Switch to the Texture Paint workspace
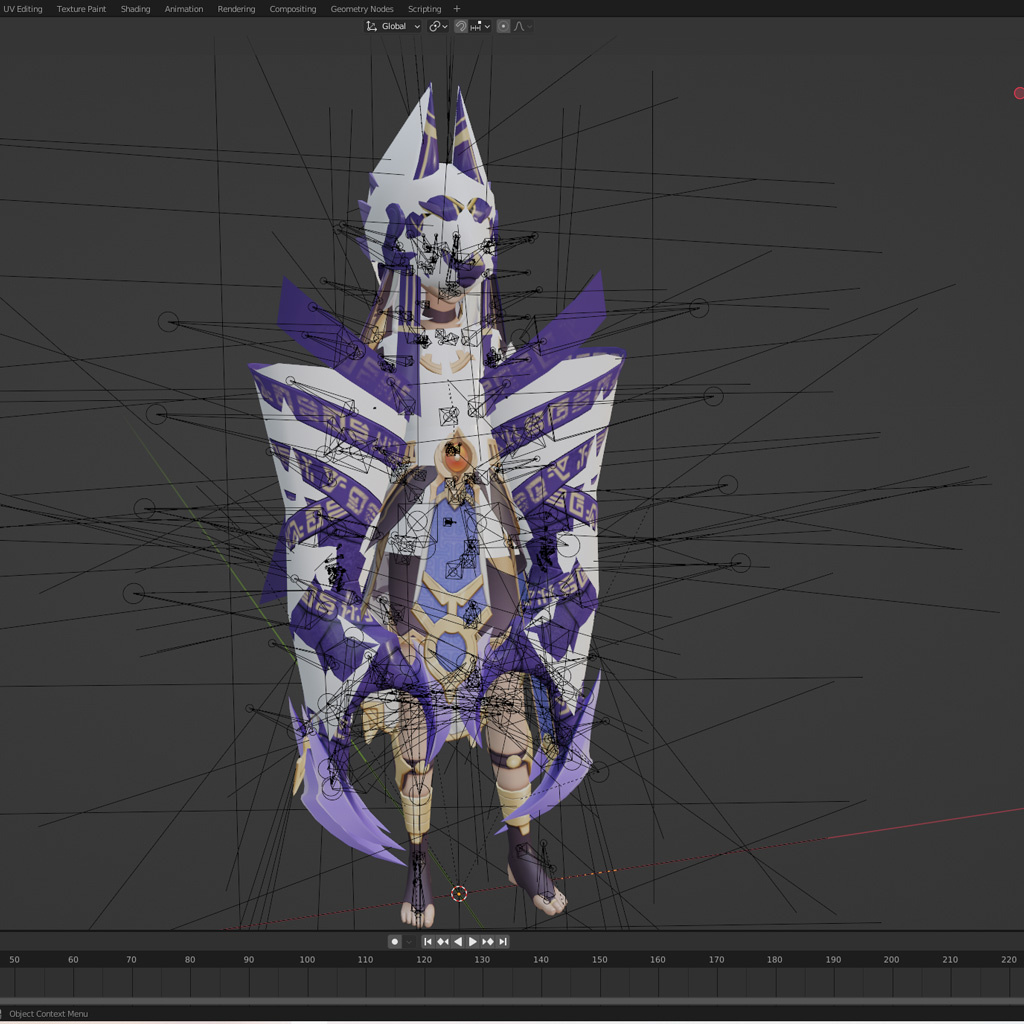Screen dimensions: 1024x1024 pos(81,8)
